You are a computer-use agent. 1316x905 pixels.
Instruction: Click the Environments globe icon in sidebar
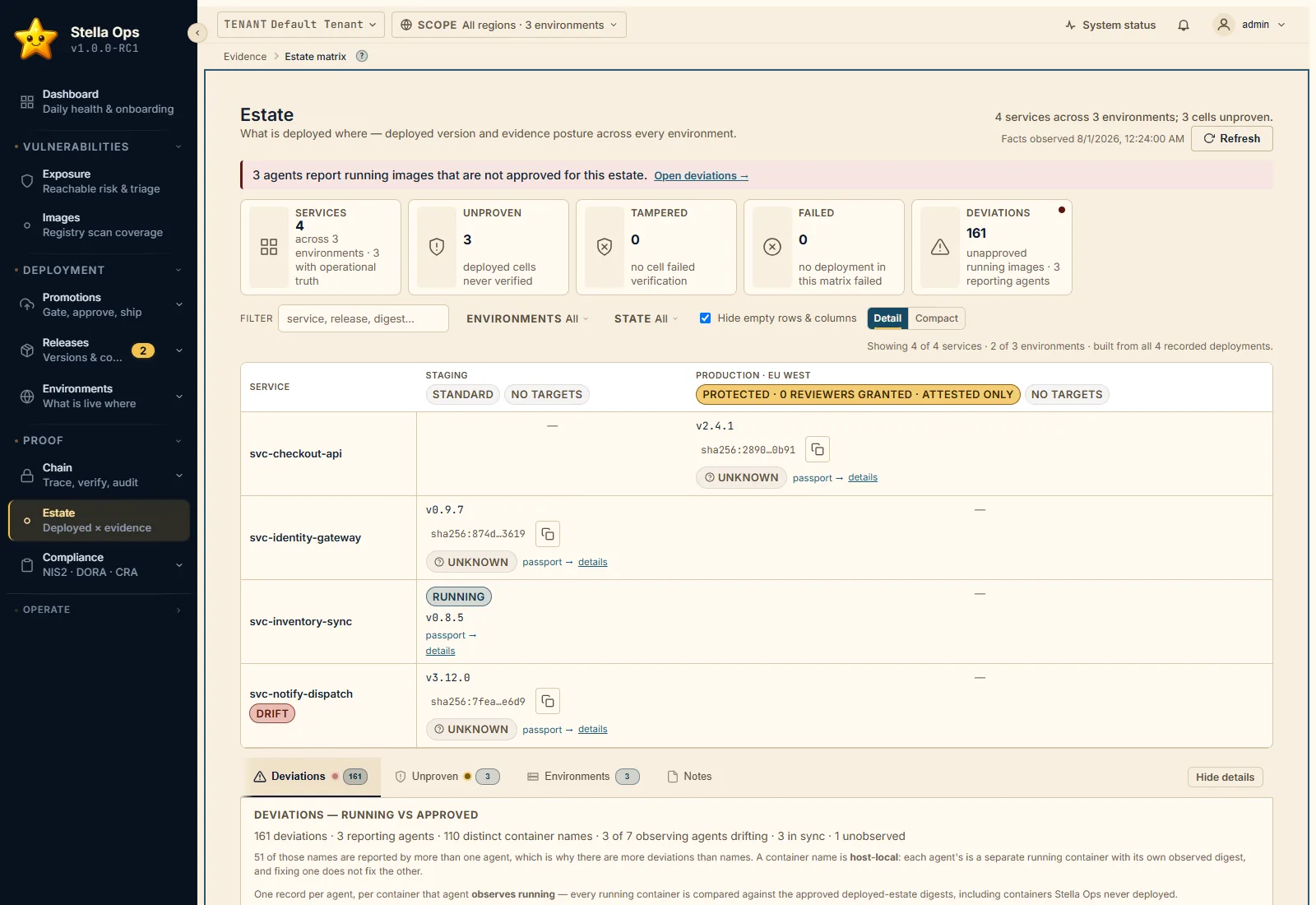[x=27, y=397]
